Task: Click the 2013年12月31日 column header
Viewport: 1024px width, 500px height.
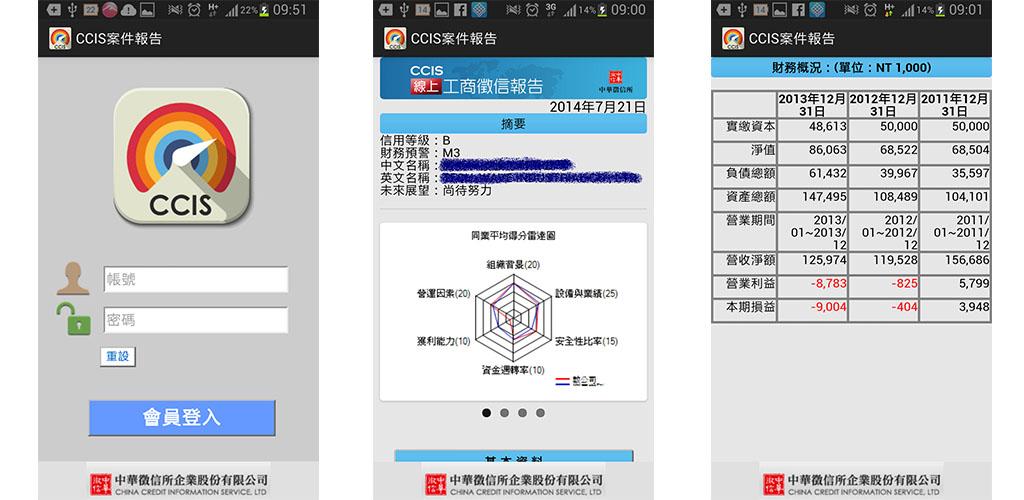Action: pyautogui.click(x=812, y=104)
